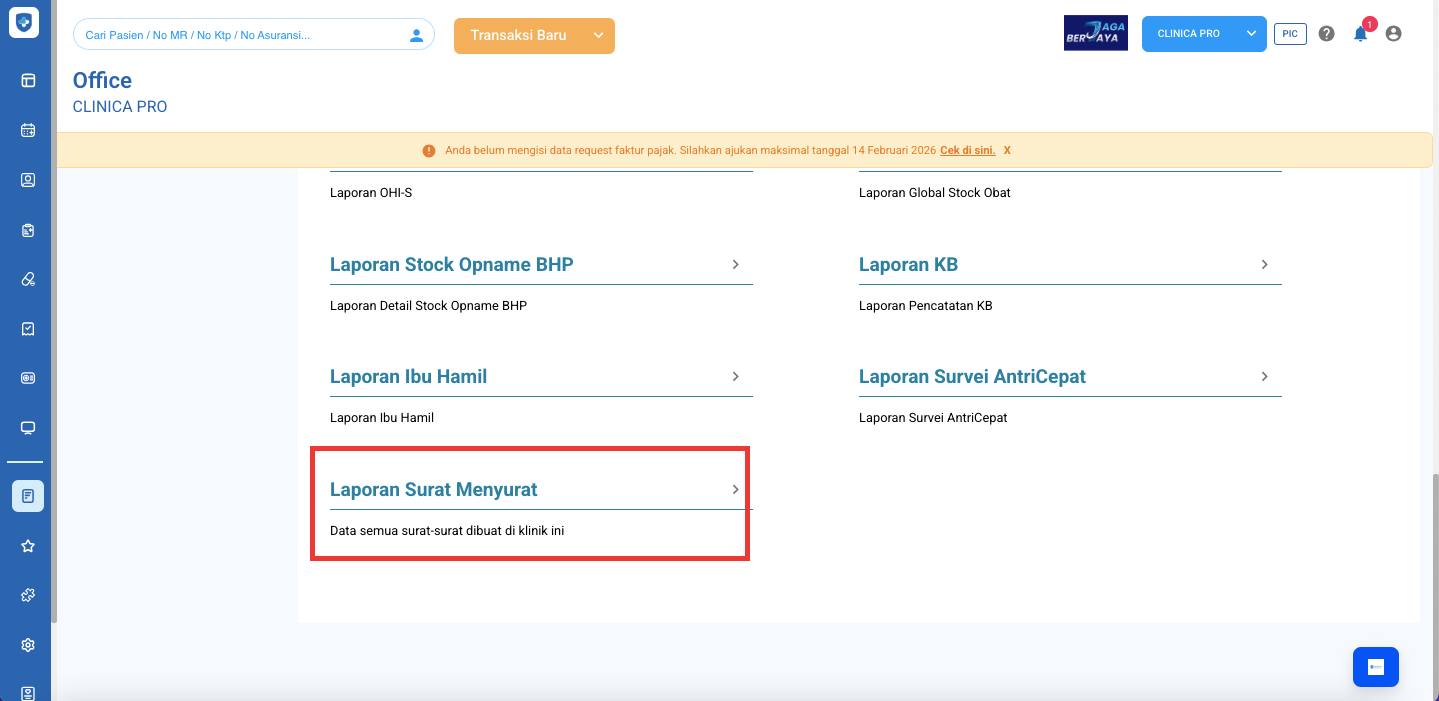Screen dimensions: 1439x701
Task: Select the star icon in the sidebar
Action: click(x=28, y=546)
